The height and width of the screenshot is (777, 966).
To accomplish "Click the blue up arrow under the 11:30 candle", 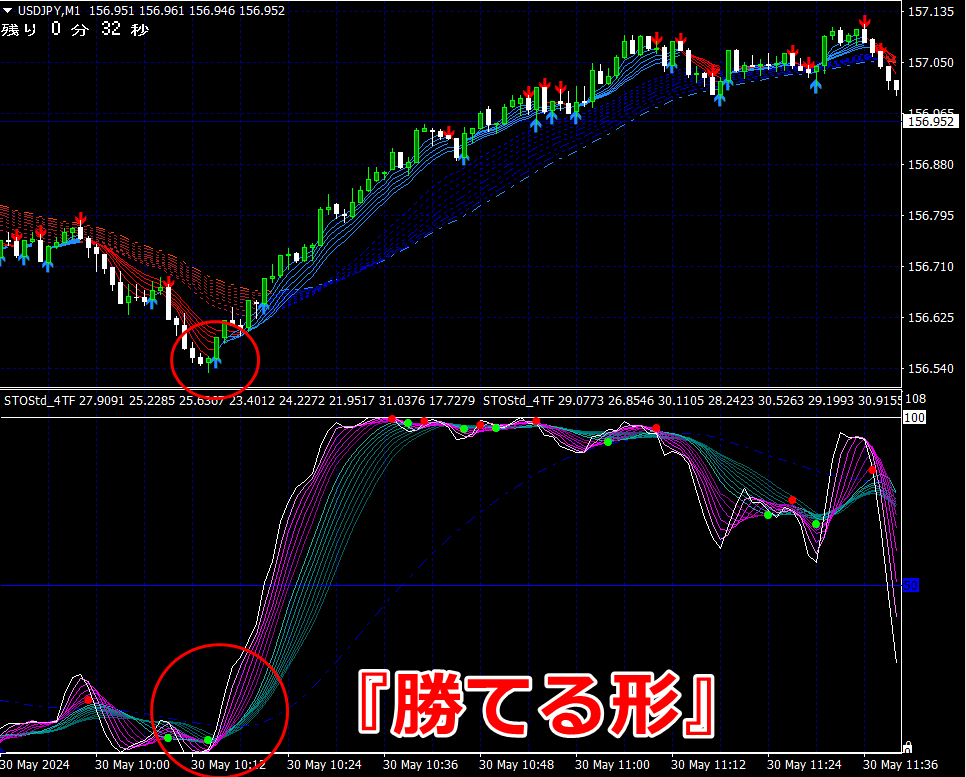I will tap(816, 86).
